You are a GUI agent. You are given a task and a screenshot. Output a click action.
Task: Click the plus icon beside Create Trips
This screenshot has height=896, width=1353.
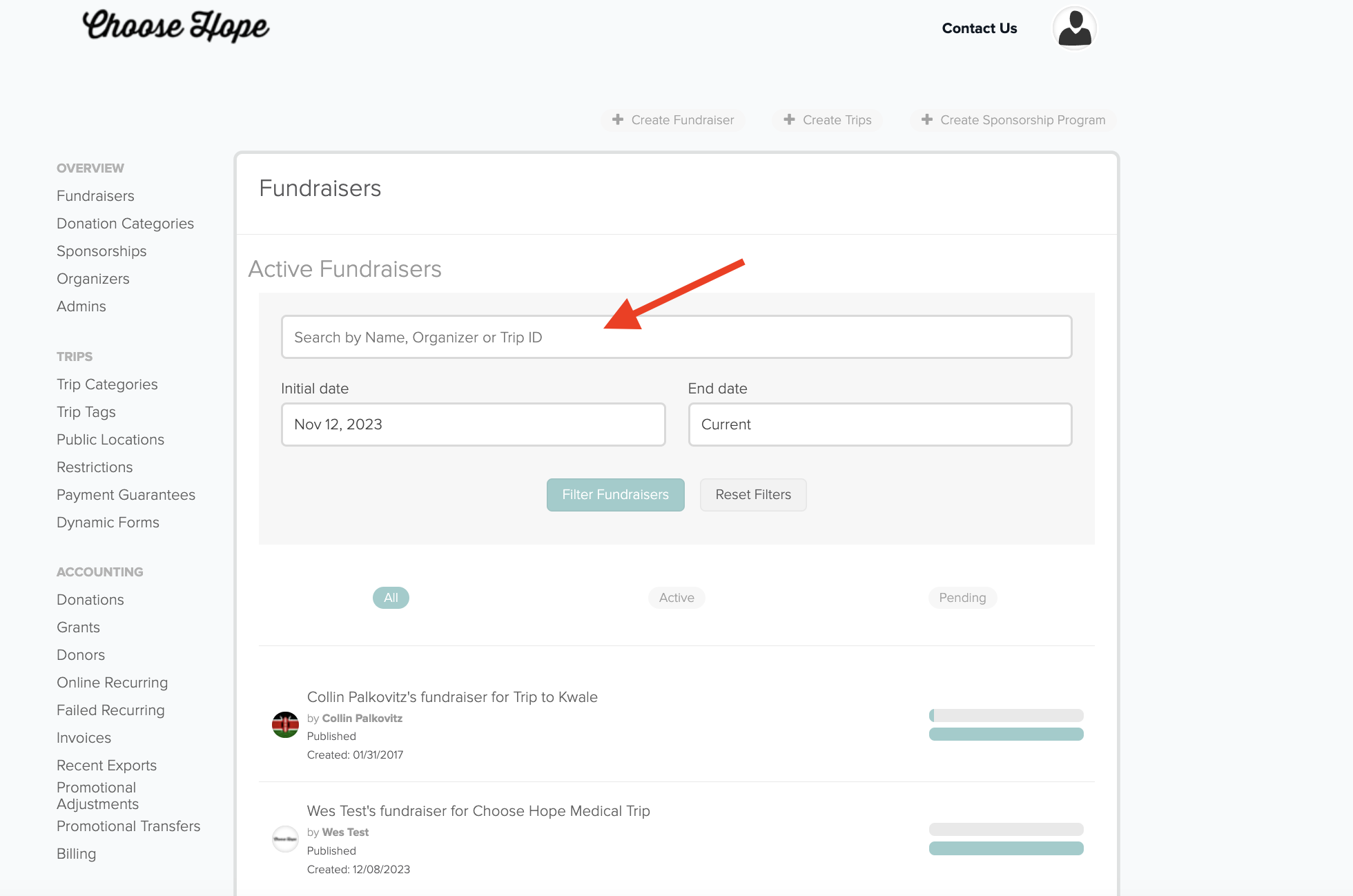tap(789, 119)
